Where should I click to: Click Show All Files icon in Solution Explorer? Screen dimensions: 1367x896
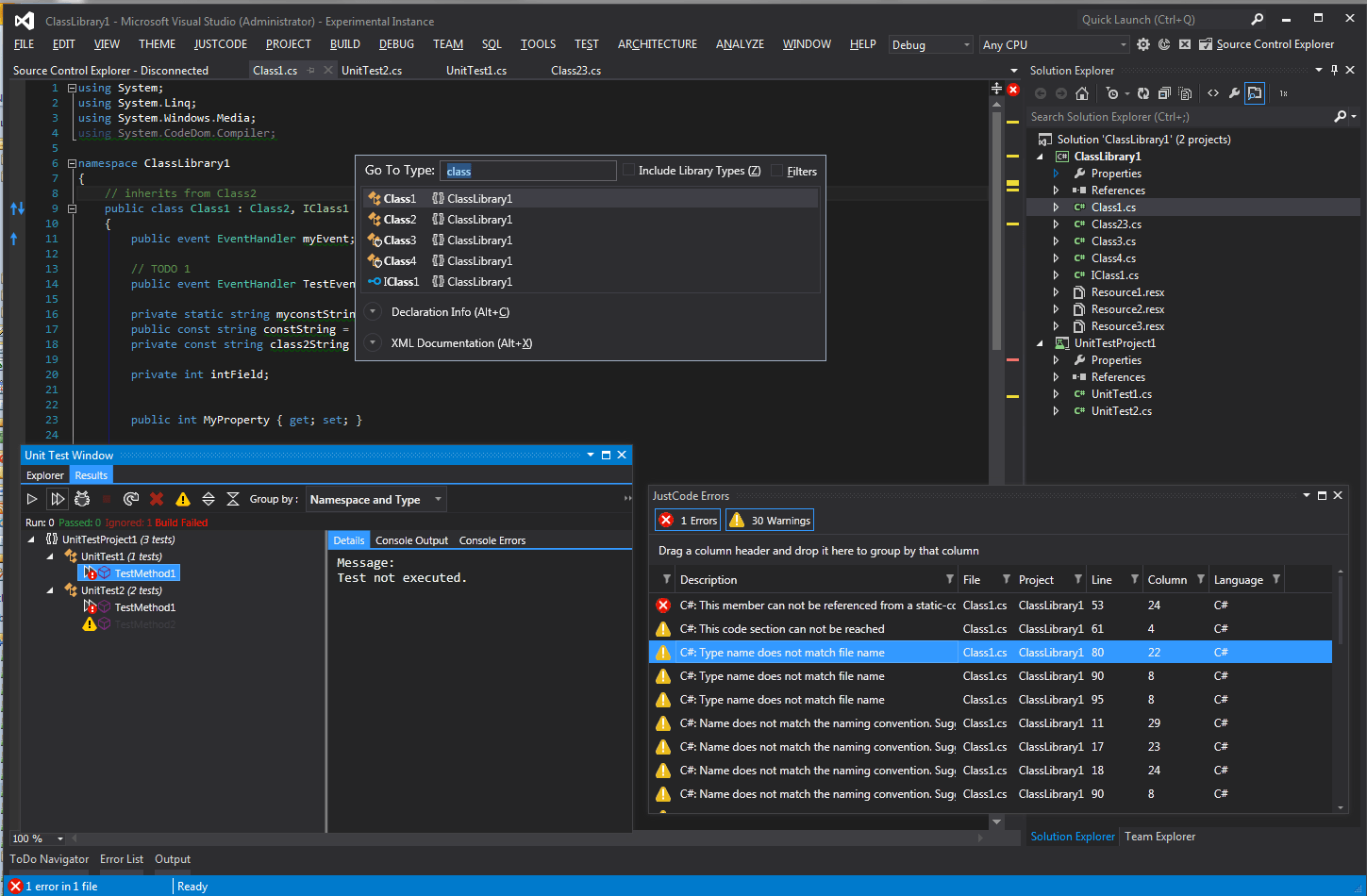[1185, 93]
